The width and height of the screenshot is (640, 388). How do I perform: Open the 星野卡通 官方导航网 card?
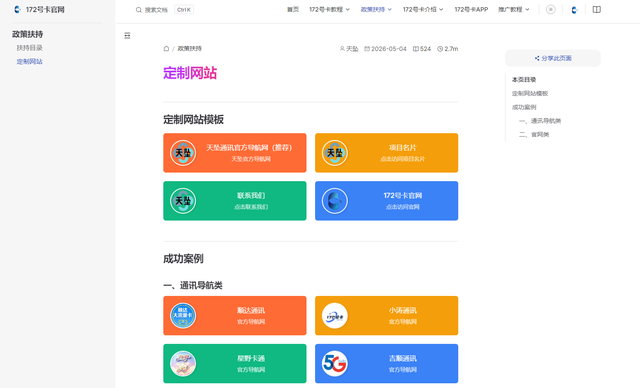235,364
